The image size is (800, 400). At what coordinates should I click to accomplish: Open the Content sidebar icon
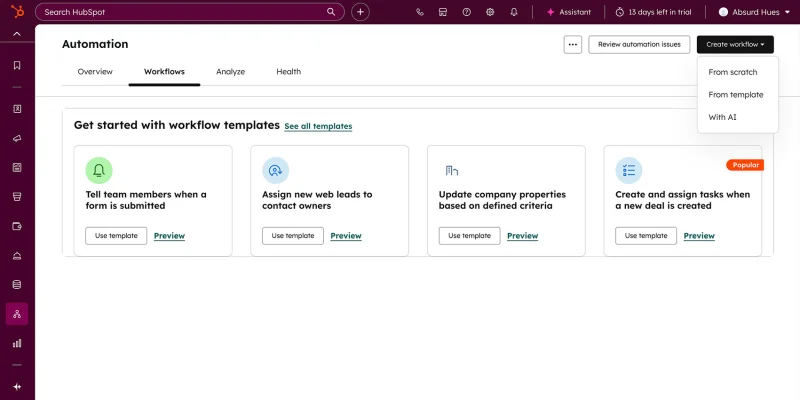pos(17,167)
